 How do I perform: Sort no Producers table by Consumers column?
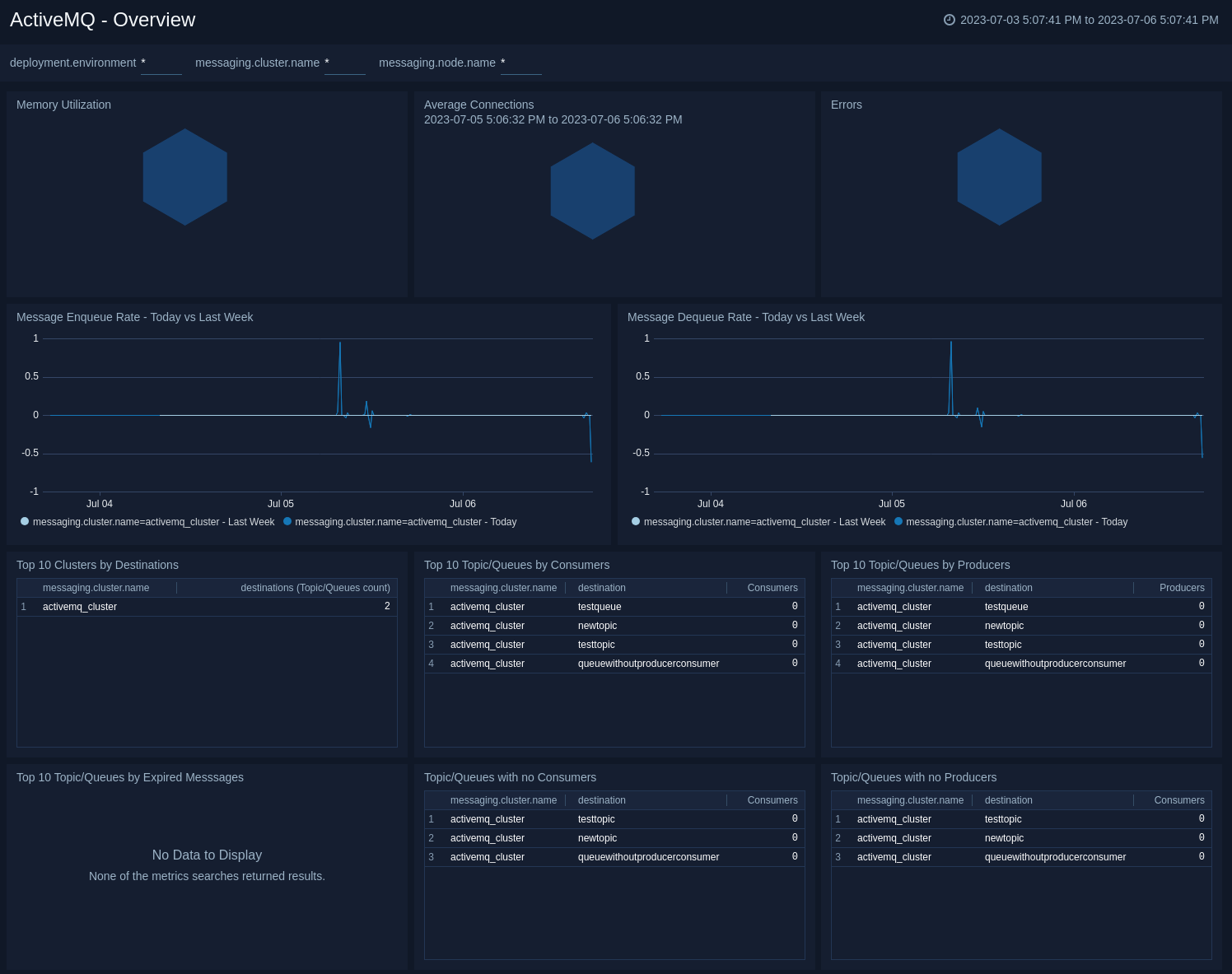(x=1179, y=800)
